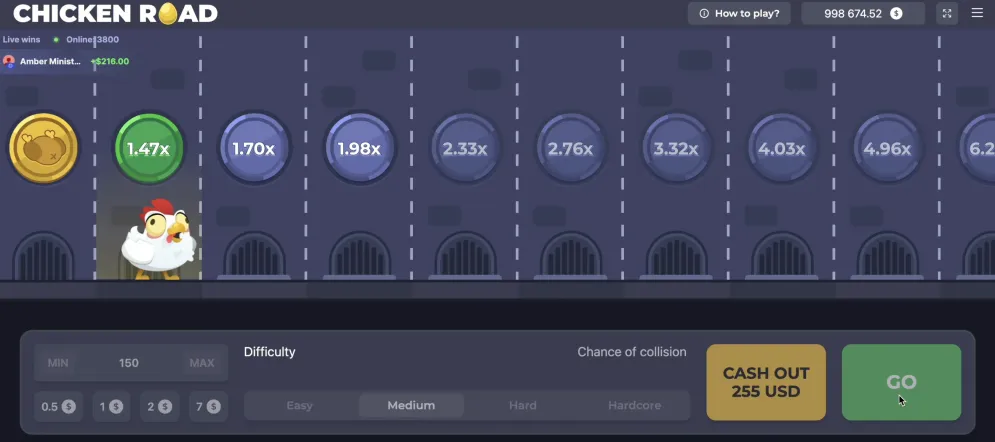Click the sewer grate under 1.70x coin
The width and height of the screenshot is (995, 442).
(x=254, y=256)
